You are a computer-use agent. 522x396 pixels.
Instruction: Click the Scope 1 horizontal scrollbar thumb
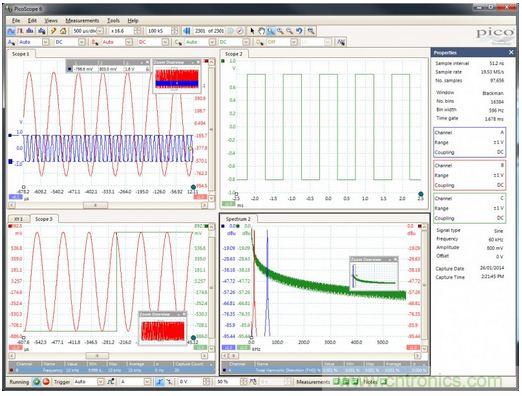click(x=95, y=205)
